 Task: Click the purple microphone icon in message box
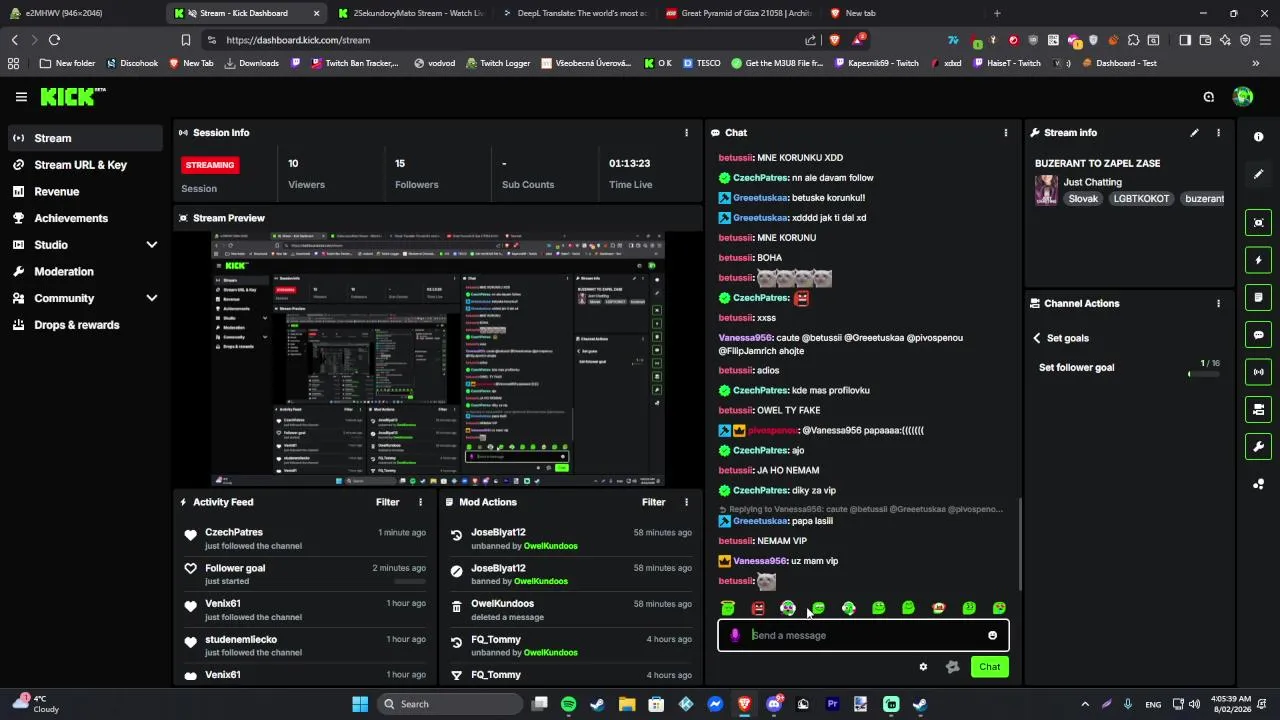tap(735, 635)
